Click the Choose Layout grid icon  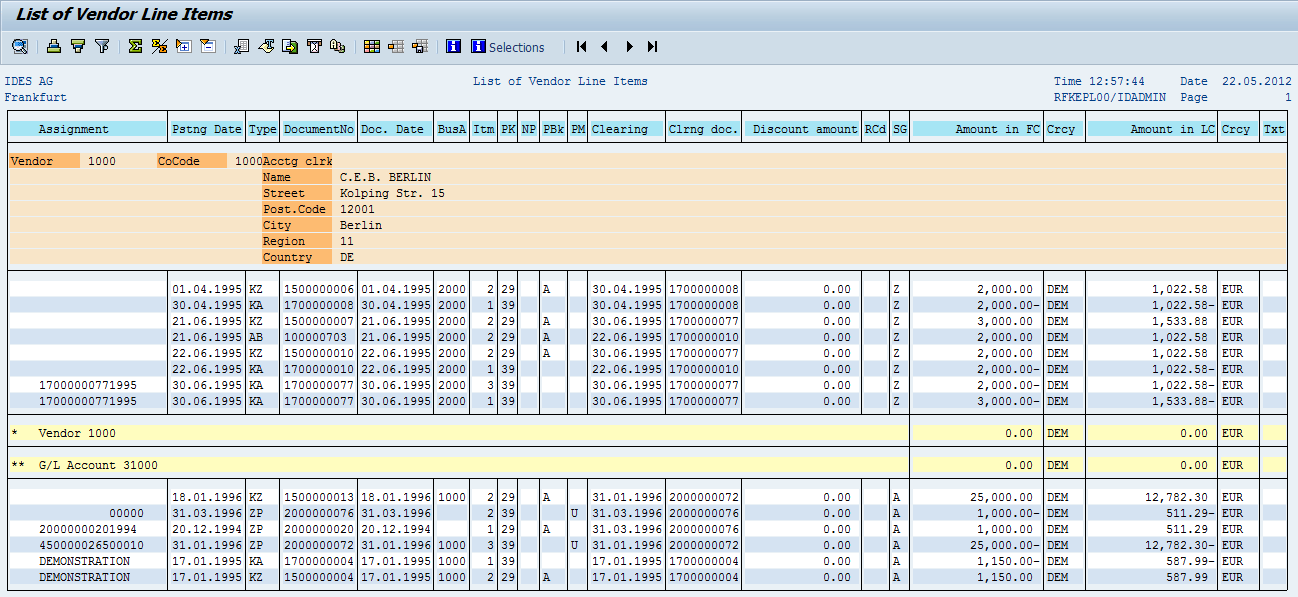click(372, 46)
